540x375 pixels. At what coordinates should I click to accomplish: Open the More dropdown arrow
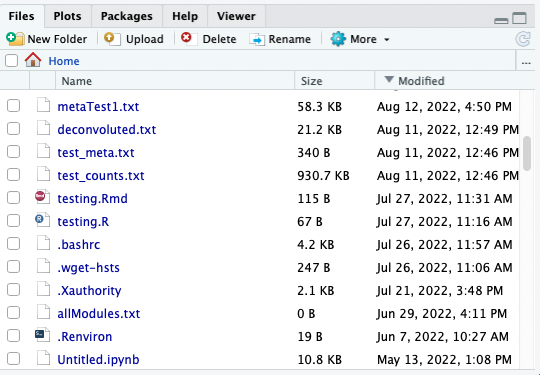click(386, 40)
